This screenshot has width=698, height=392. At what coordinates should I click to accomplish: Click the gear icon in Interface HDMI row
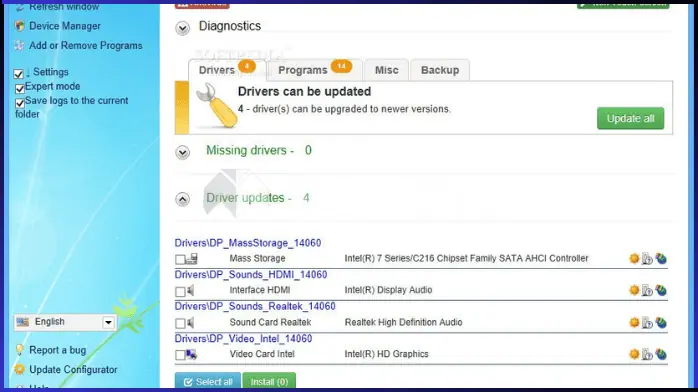[634, 291]
